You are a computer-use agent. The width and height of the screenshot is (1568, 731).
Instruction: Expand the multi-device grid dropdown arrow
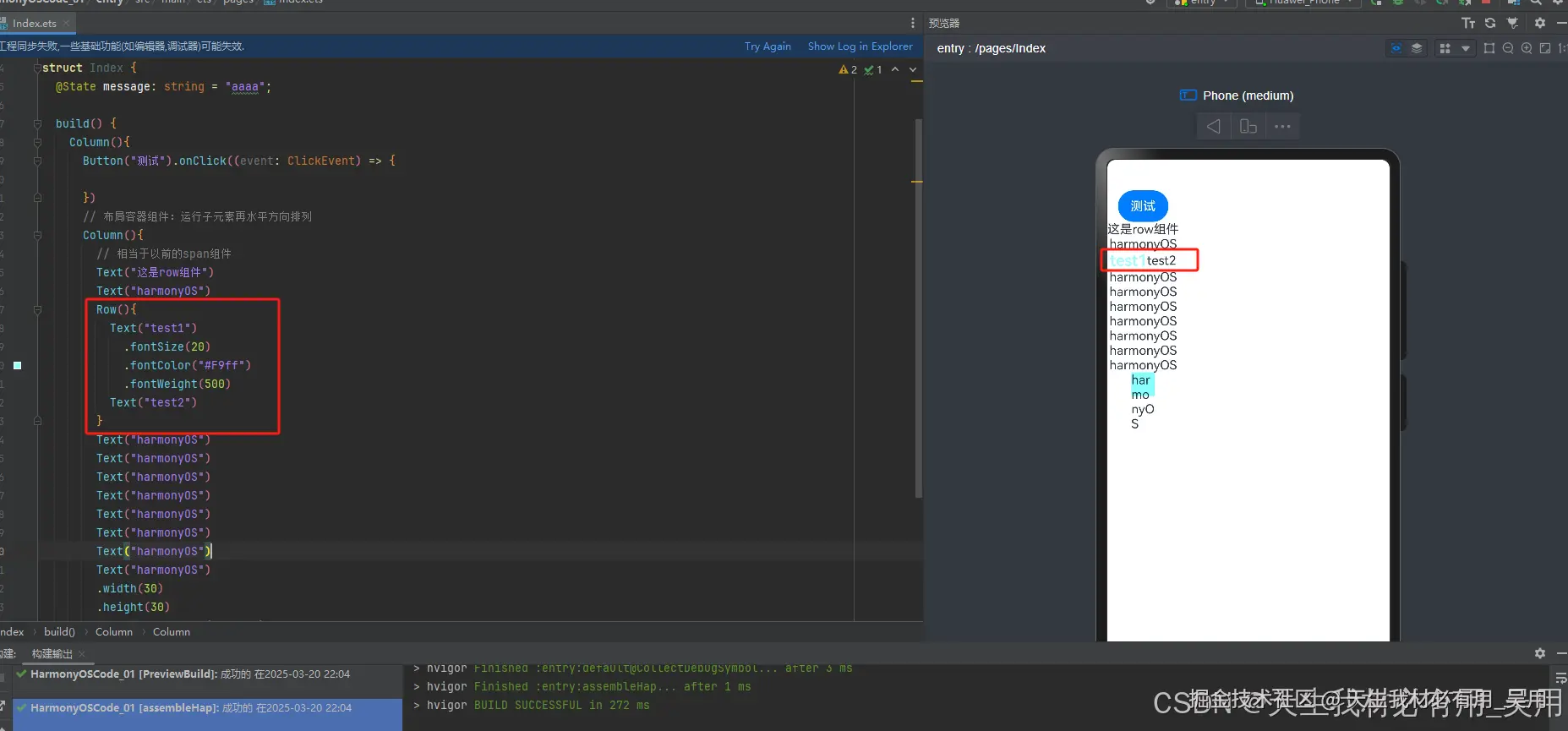(1466, 48)
